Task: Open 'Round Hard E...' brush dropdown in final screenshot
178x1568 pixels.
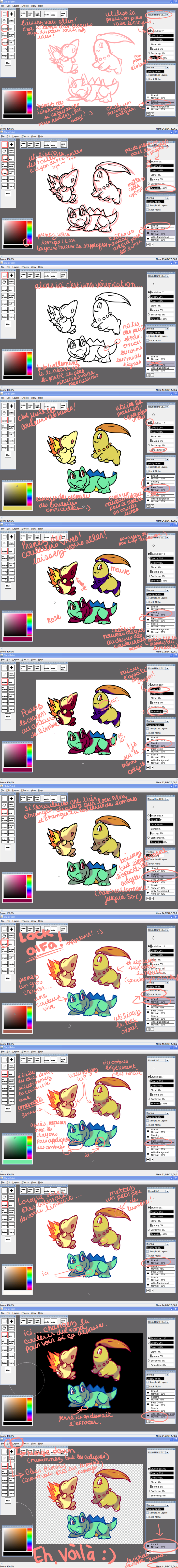Action: (159, 1452)
